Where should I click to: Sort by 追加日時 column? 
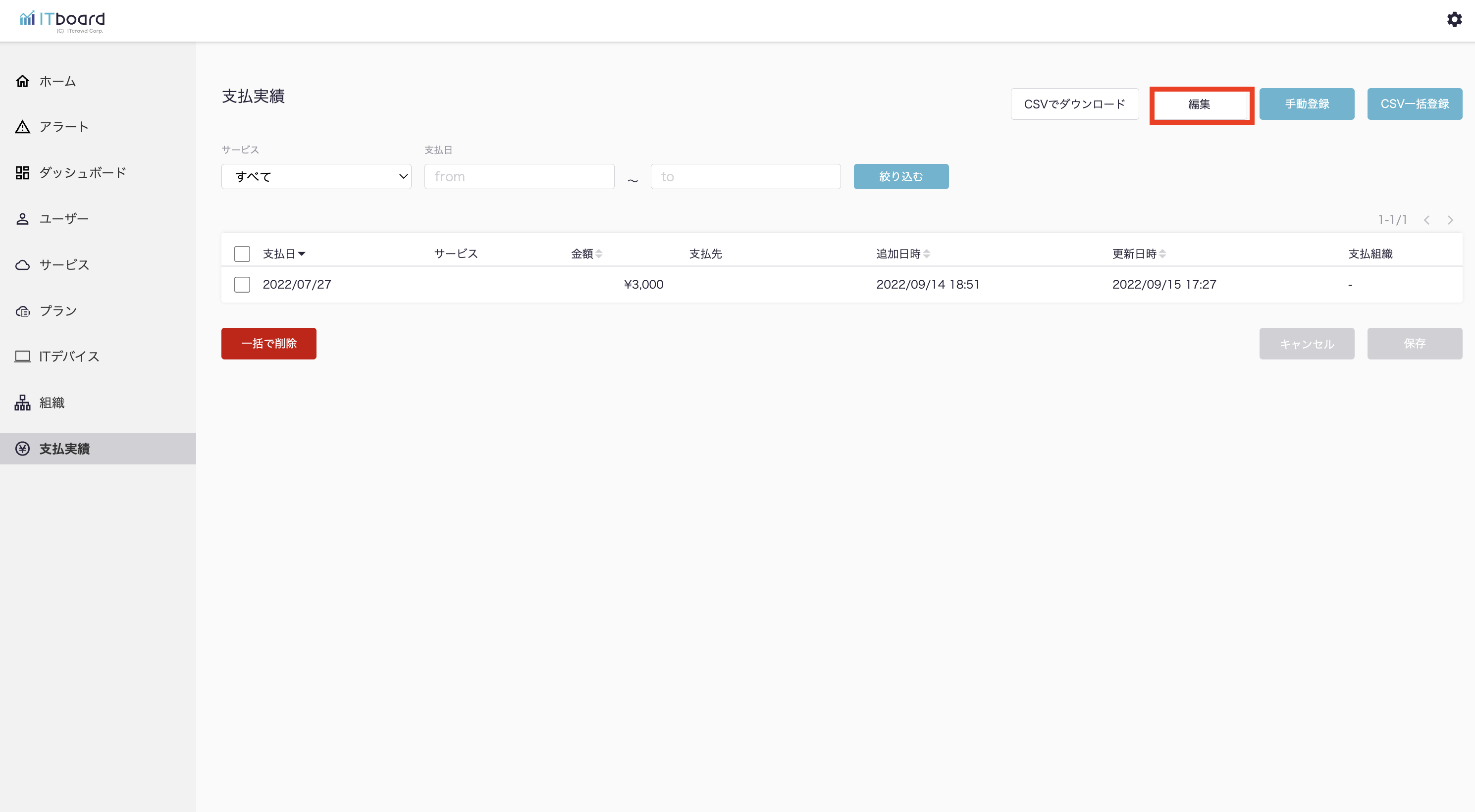[x=926, y=254]
